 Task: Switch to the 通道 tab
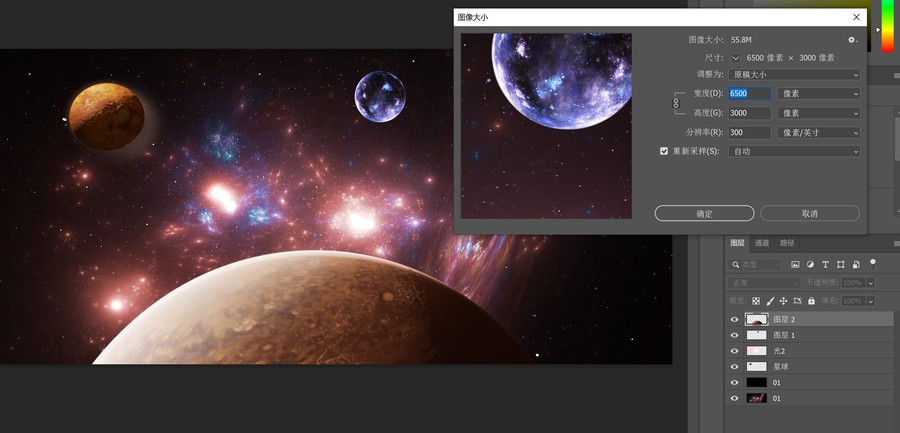coord(762,243)
